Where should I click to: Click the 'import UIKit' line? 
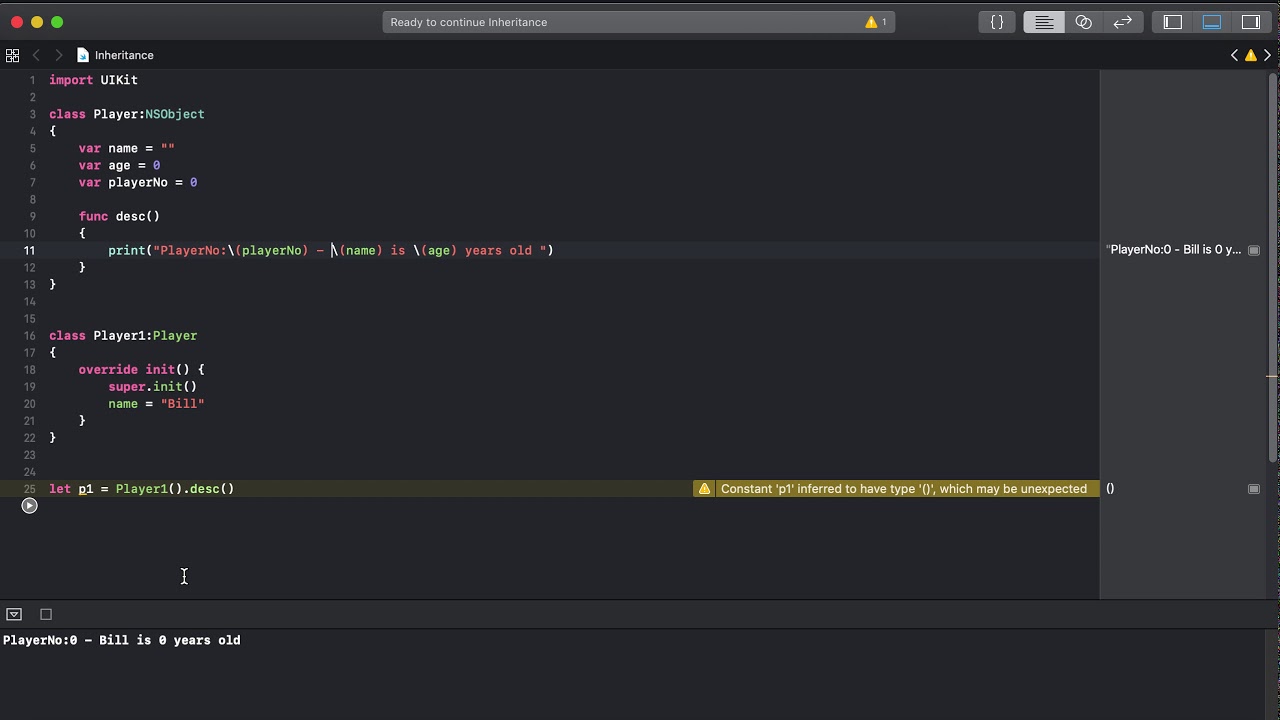click(x=93, y=80)
